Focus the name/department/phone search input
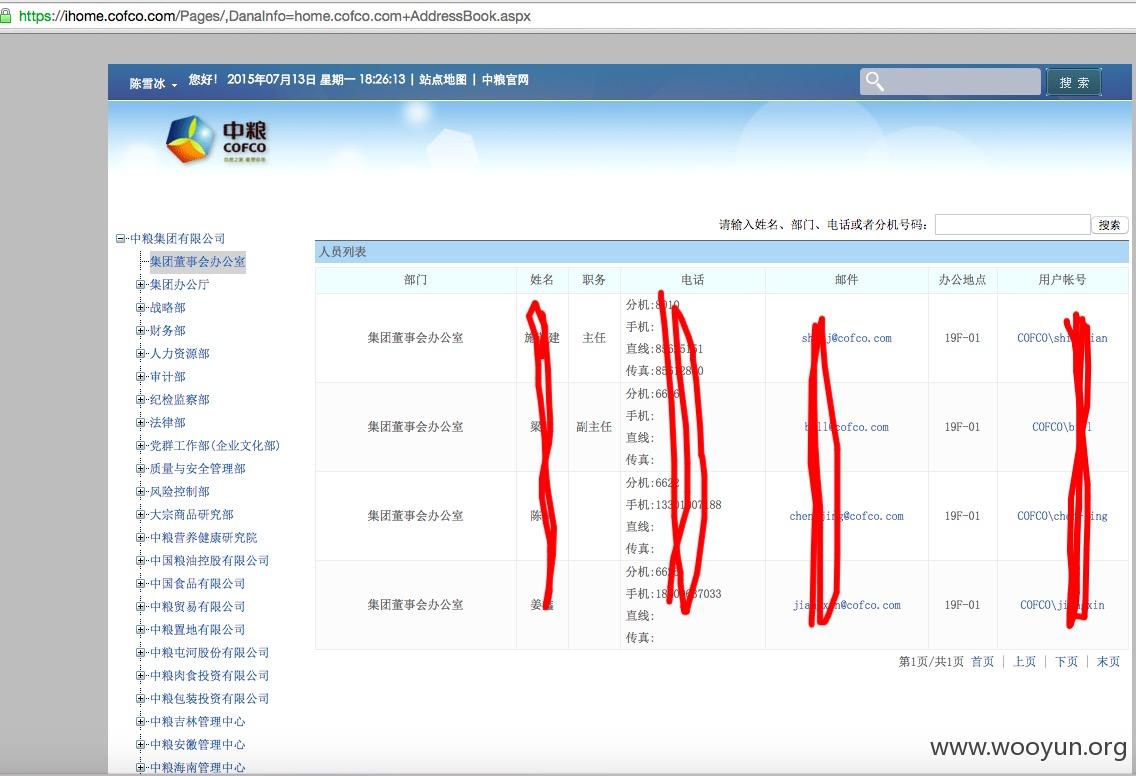 (1012, 225)
